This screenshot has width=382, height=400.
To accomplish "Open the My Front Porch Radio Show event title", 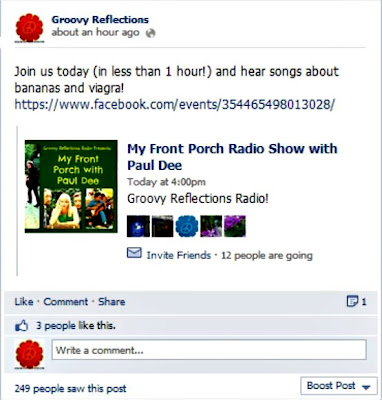I will [x=232, y=157].
